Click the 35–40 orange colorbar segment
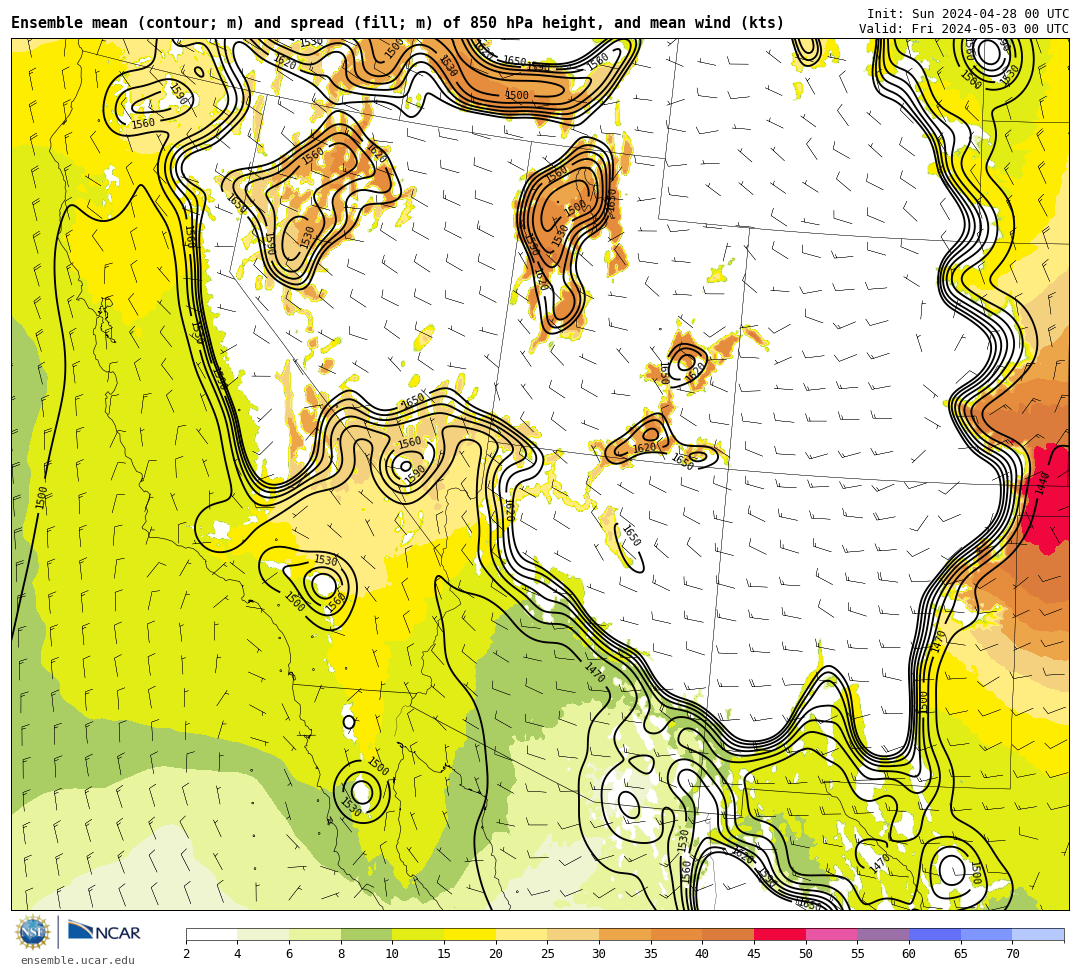The height and width of the screenshot is (973, 1080). point(676,934)
